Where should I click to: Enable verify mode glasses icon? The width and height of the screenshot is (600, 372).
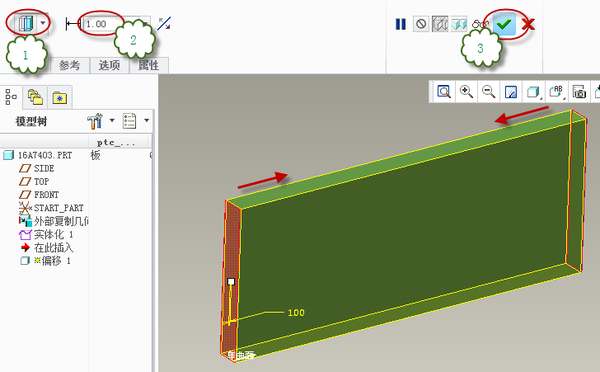479,24
